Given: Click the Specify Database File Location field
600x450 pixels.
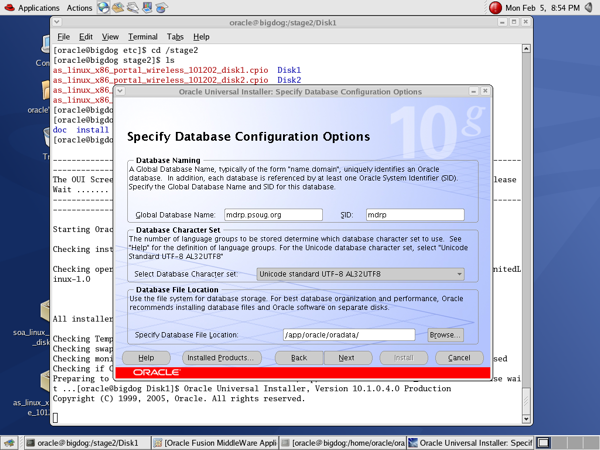Looking at the screenshot, I should point(349,335).
